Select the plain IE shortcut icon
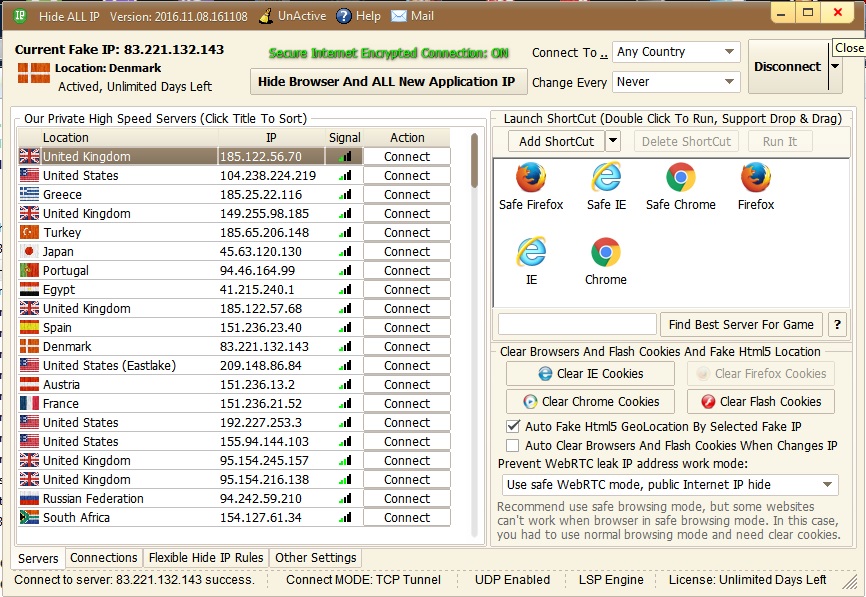 531,252
